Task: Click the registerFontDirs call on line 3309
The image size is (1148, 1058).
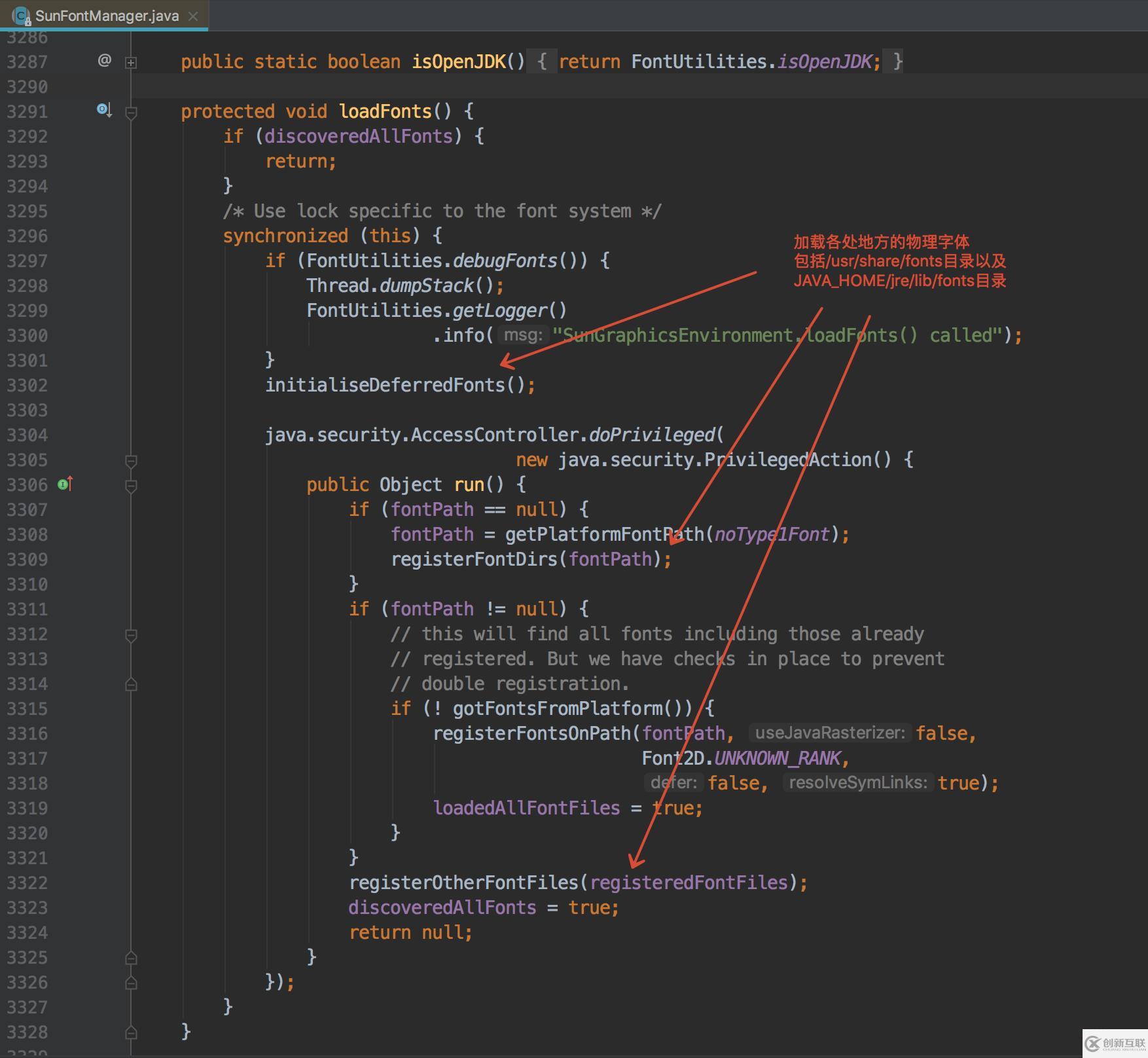Action: point(474,559)
